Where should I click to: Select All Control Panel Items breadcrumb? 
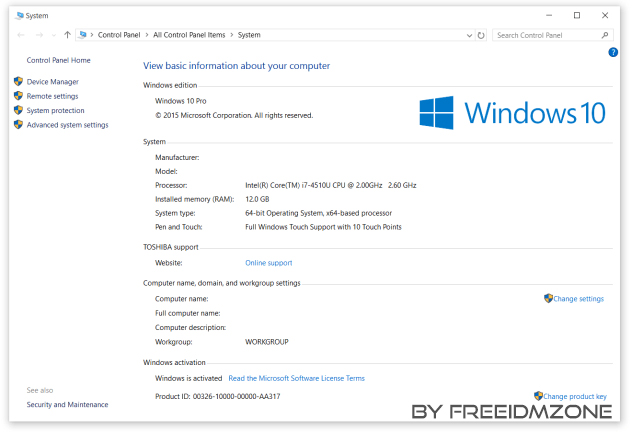189,35
